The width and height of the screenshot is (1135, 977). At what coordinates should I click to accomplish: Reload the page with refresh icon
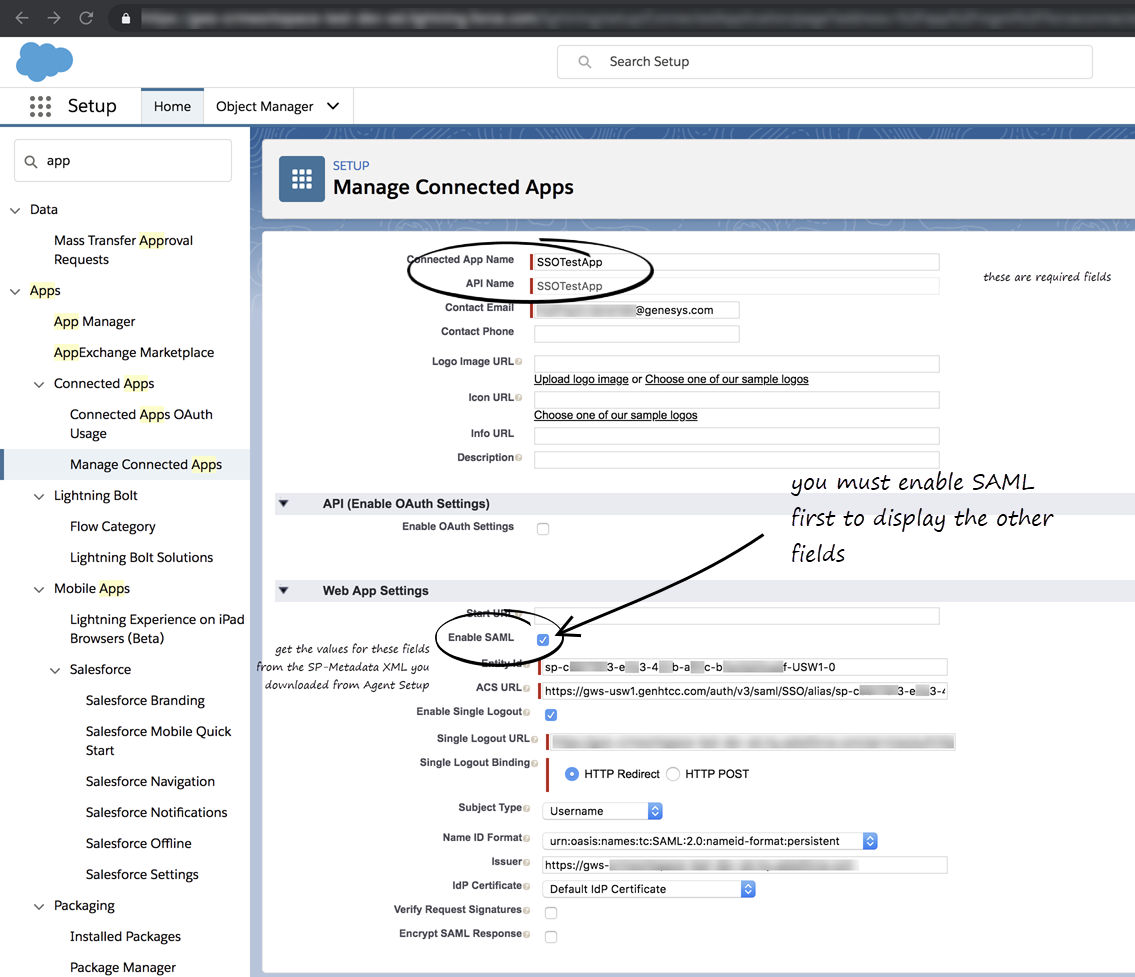point(86,17)
